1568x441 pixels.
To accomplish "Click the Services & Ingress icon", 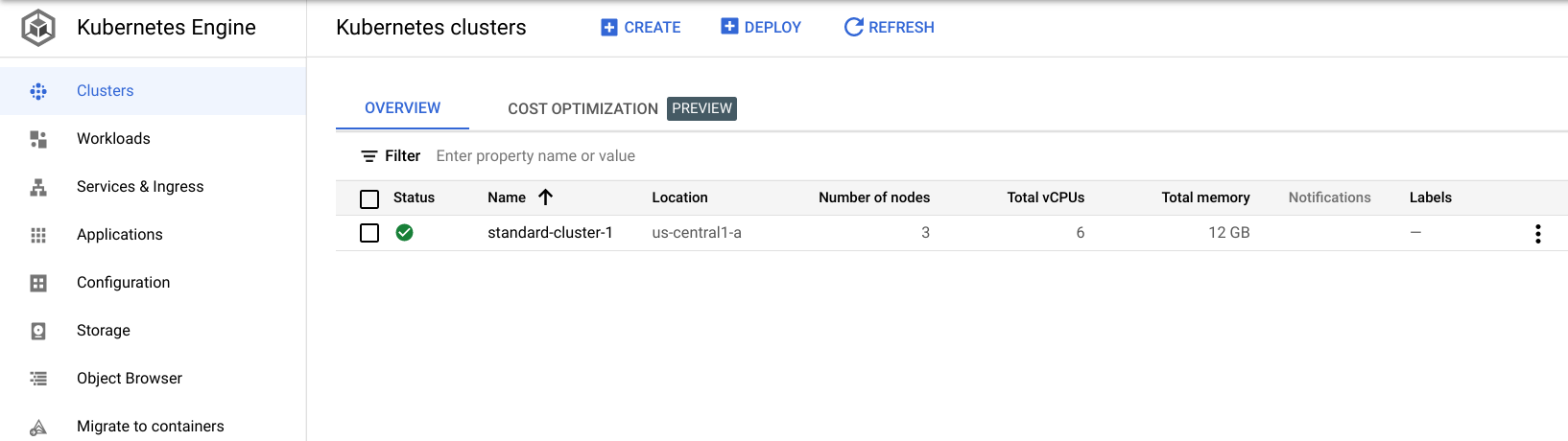I will click(38, 187).
